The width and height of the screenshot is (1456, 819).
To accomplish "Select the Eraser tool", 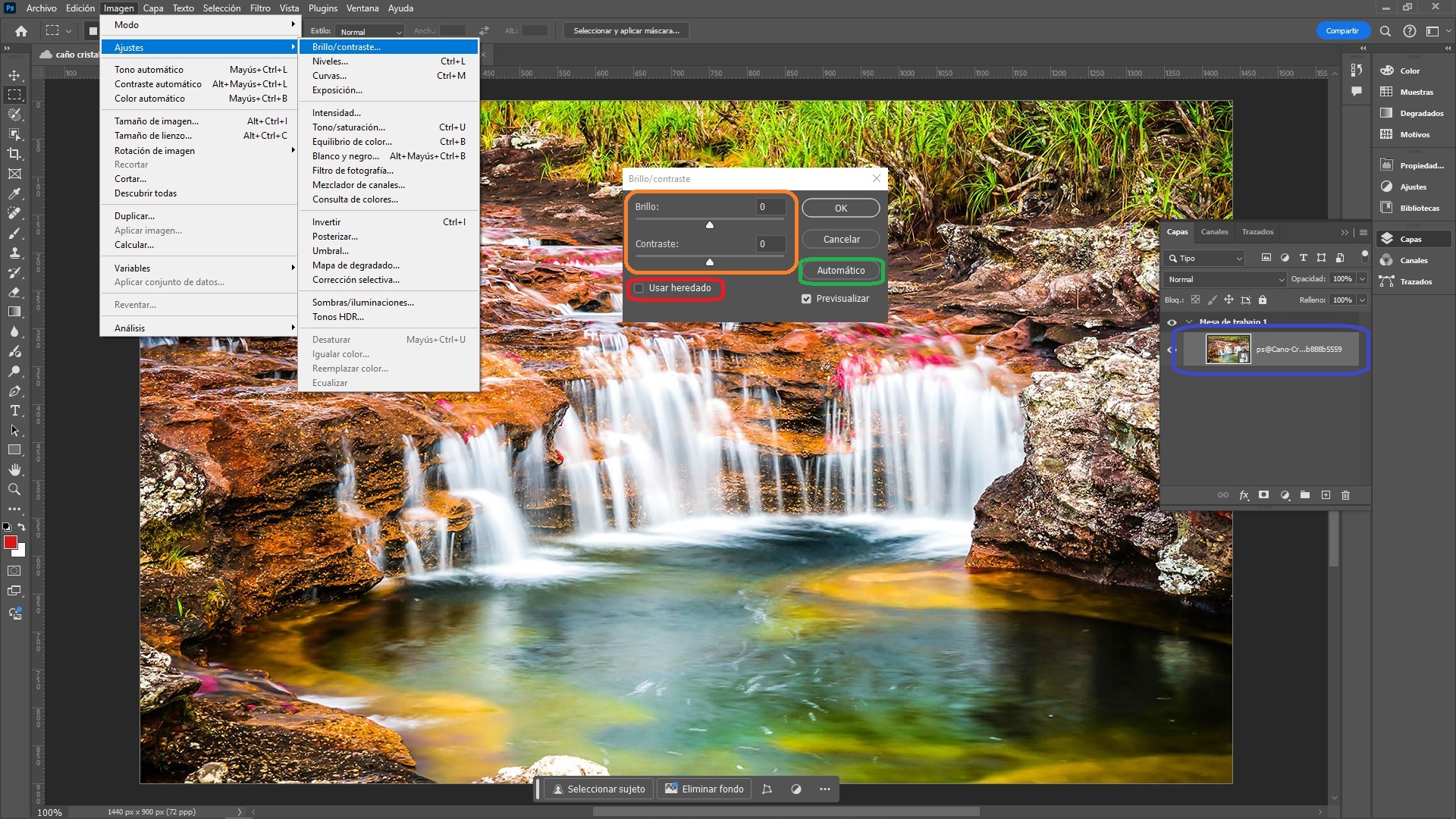I will (14, 292).
